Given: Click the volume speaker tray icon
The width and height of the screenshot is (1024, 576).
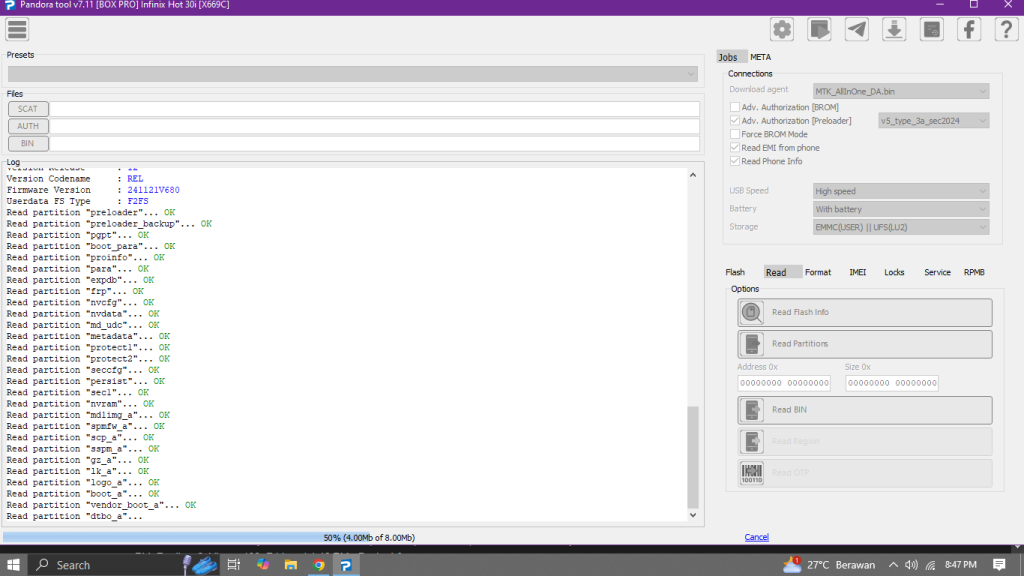Looking at the screenshot, I should click(x=911, y=565).
